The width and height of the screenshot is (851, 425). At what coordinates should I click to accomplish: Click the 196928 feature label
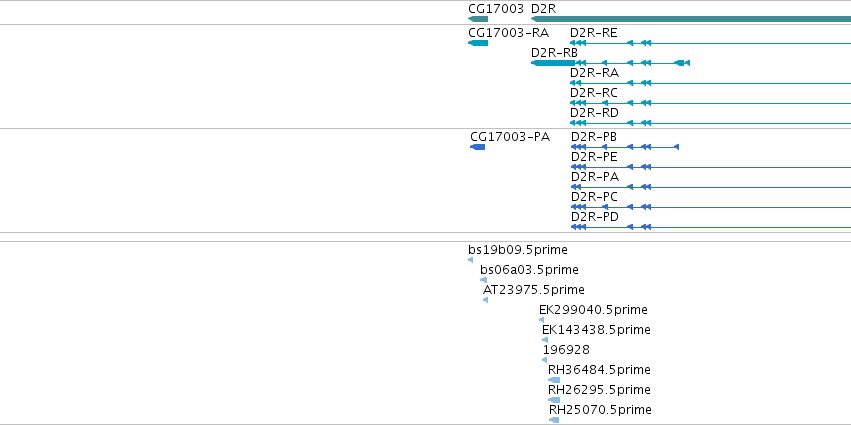point(566,350)
